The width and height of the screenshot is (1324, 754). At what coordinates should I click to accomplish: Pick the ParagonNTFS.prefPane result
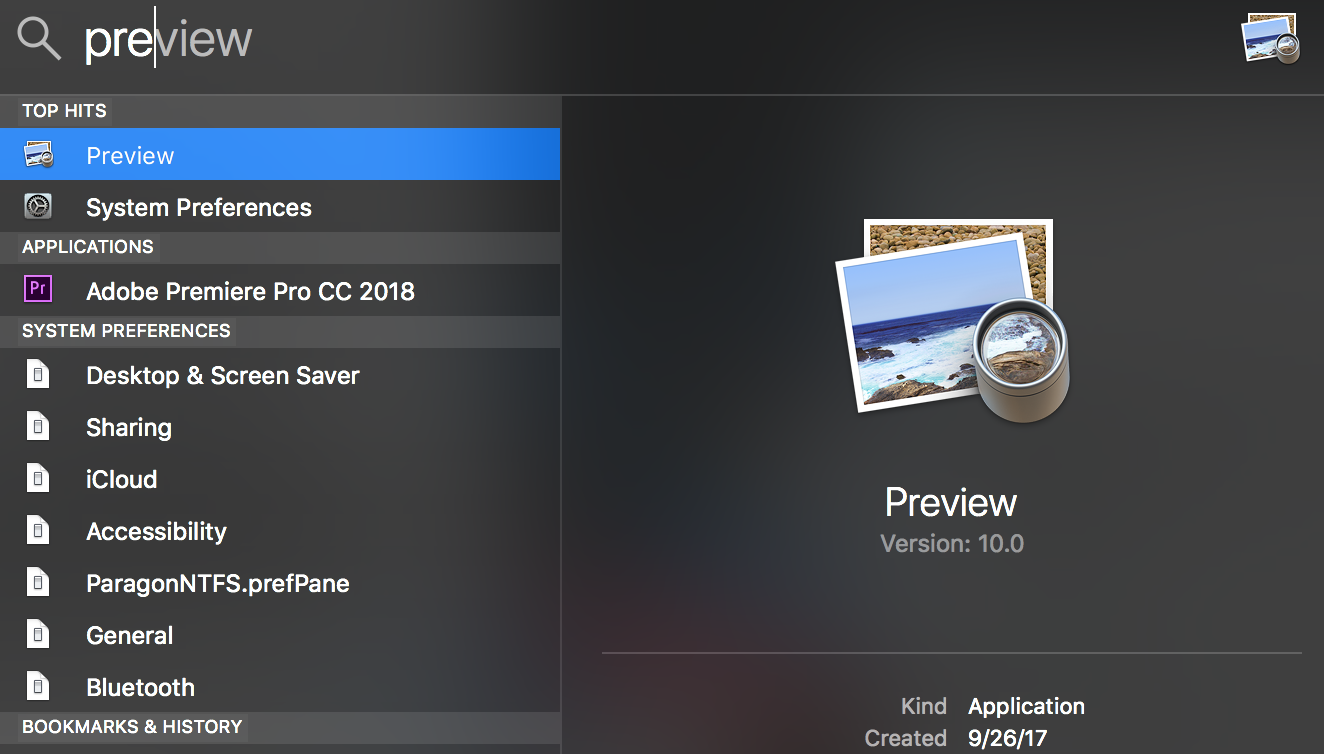click(280, 583)
